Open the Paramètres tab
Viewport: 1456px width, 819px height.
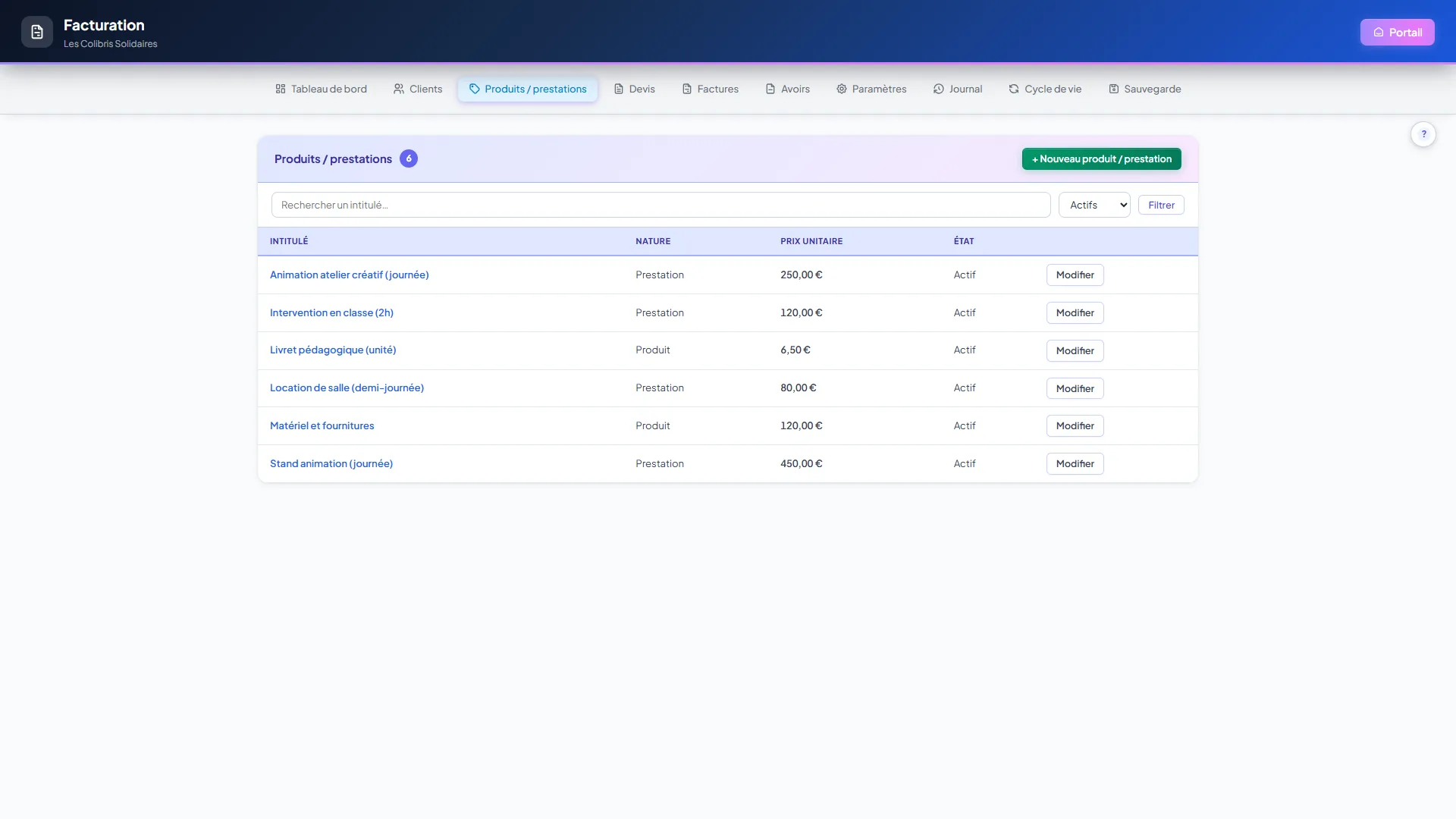(x=871, y=89)
